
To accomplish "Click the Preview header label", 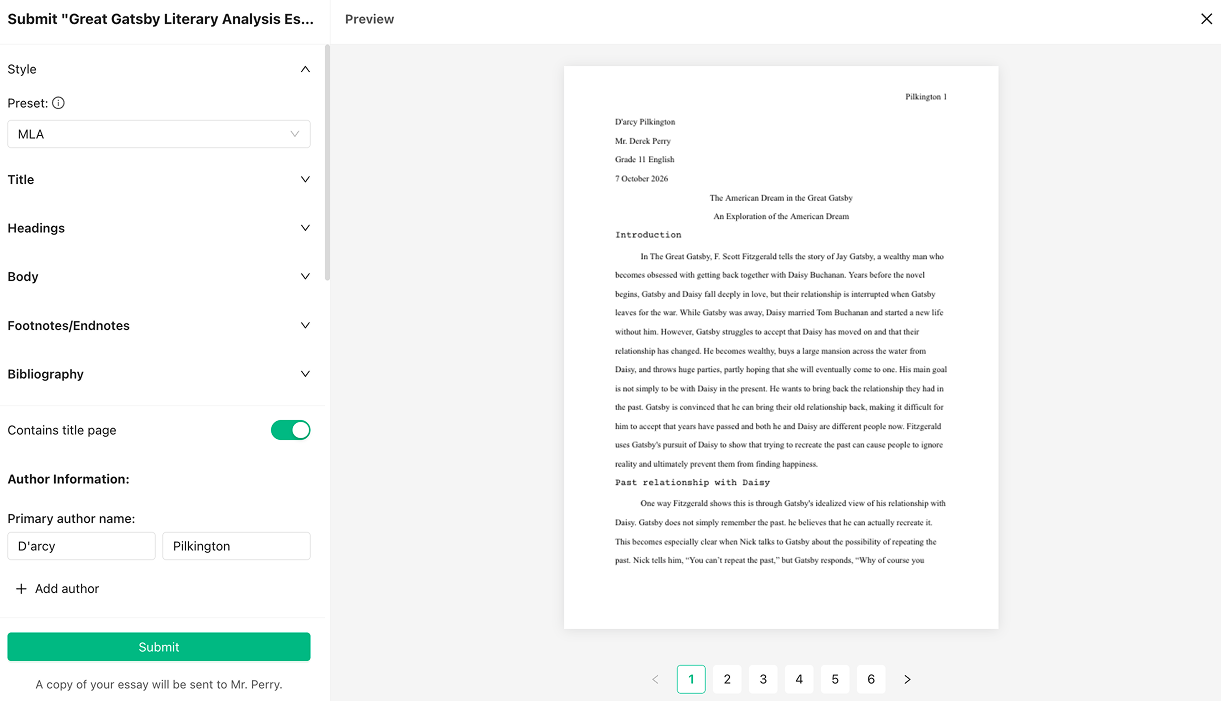I will [369, 19].
